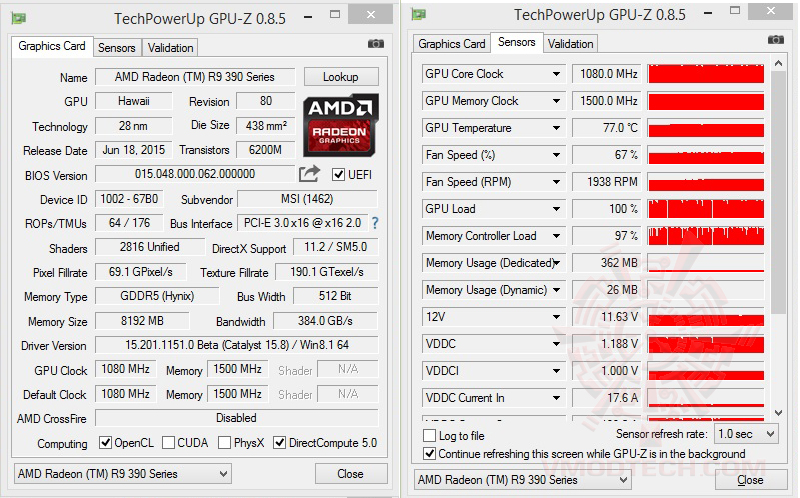Click the AMD CrossFire Disabled field

pos(237,418)
